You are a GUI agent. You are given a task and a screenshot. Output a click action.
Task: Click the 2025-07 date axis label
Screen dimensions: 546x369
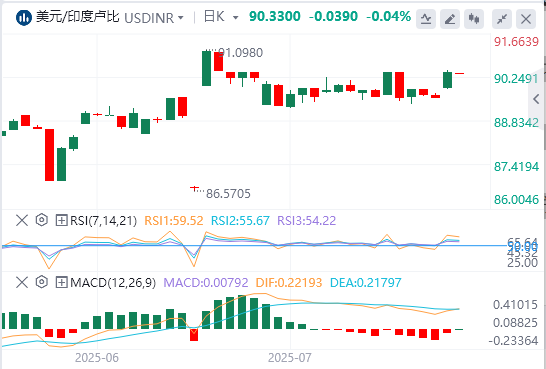[x=290, y=358]
